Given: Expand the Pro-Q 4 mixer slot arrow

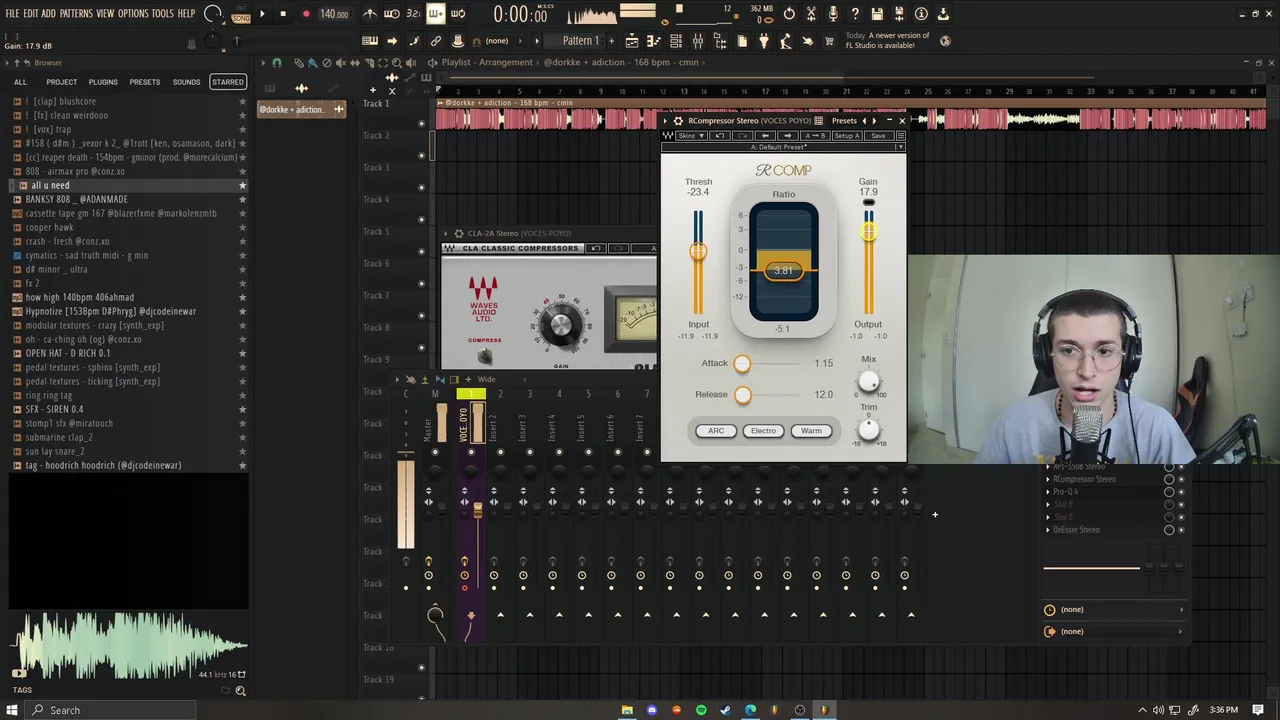Looking at the screenshot, I should 1048,492.
